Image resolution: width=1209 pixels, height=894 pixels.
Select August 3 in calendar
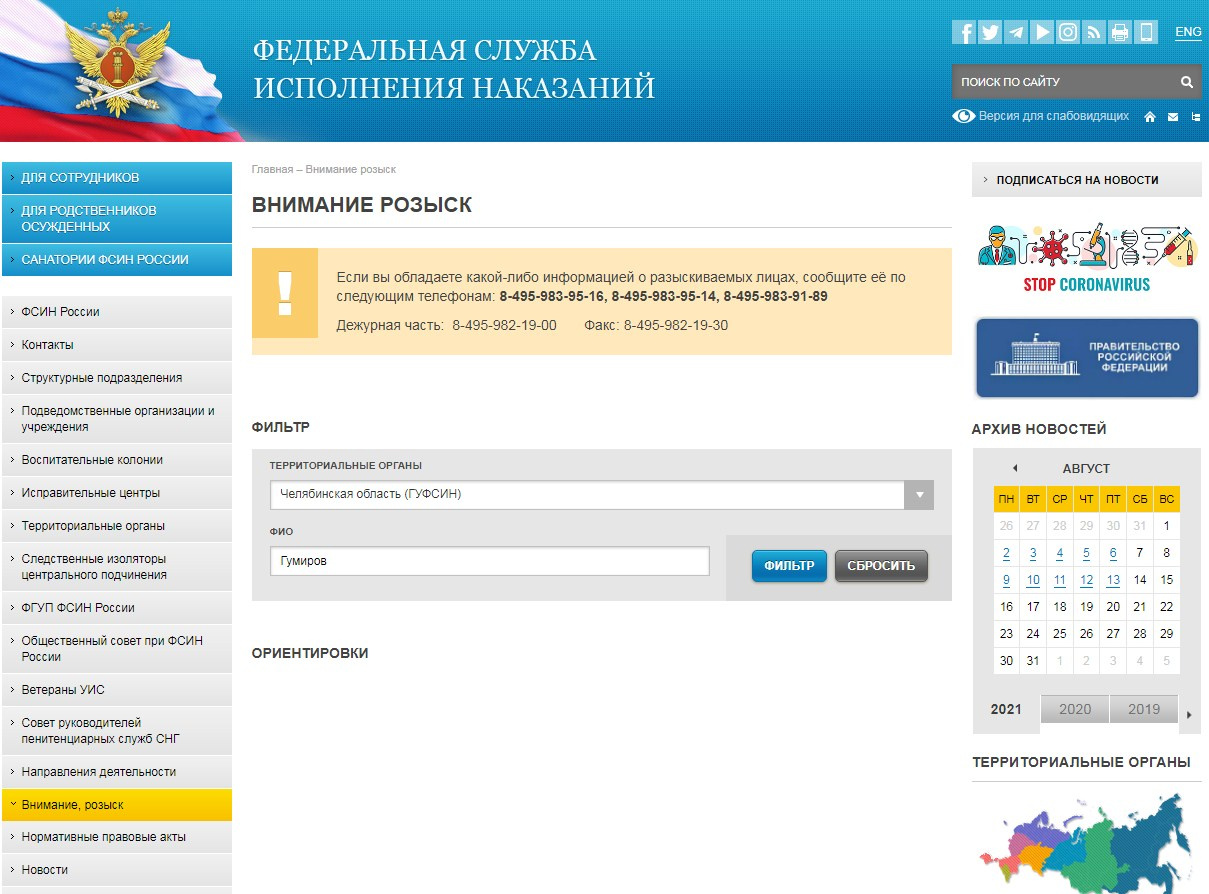point(1033,553)
